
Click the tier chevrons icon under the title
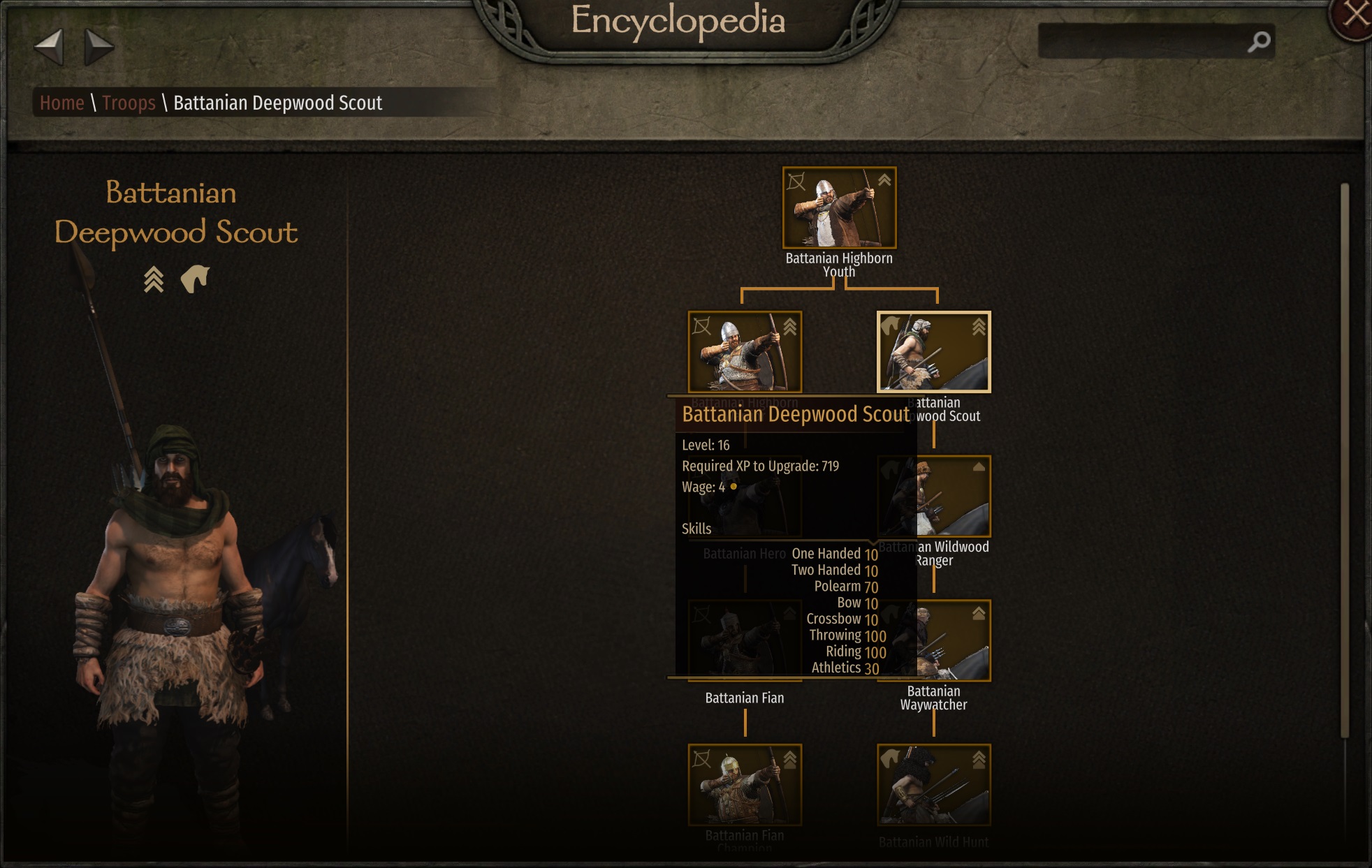pos(154,279)
